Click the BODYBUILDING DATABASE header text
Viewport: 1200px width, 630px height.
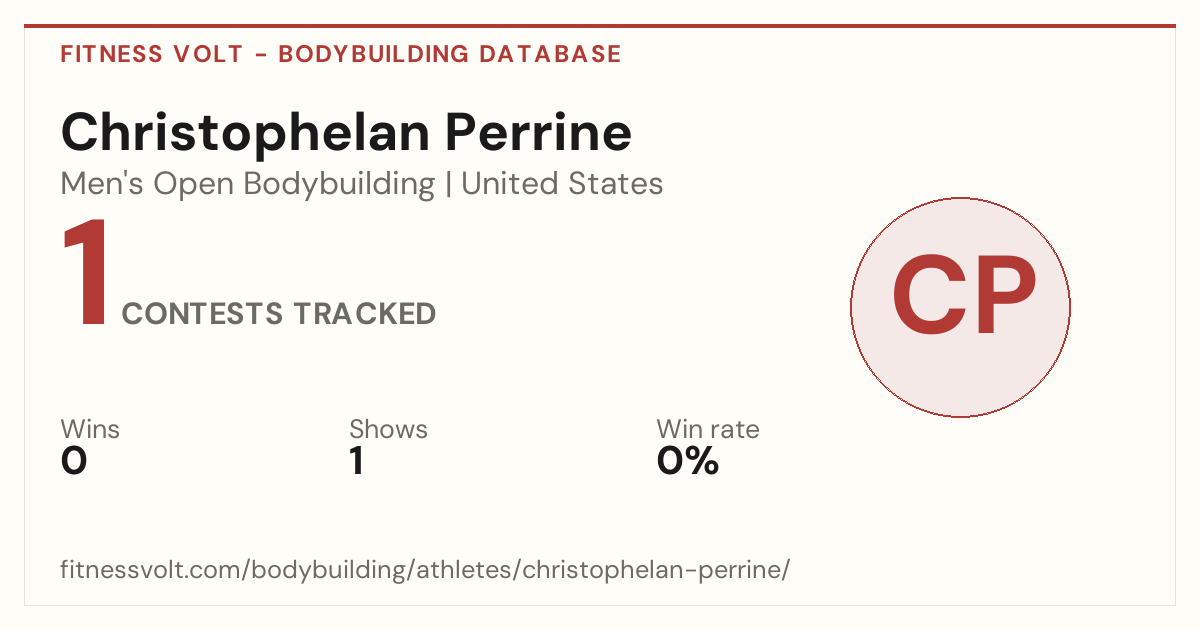tap(450, 54)
